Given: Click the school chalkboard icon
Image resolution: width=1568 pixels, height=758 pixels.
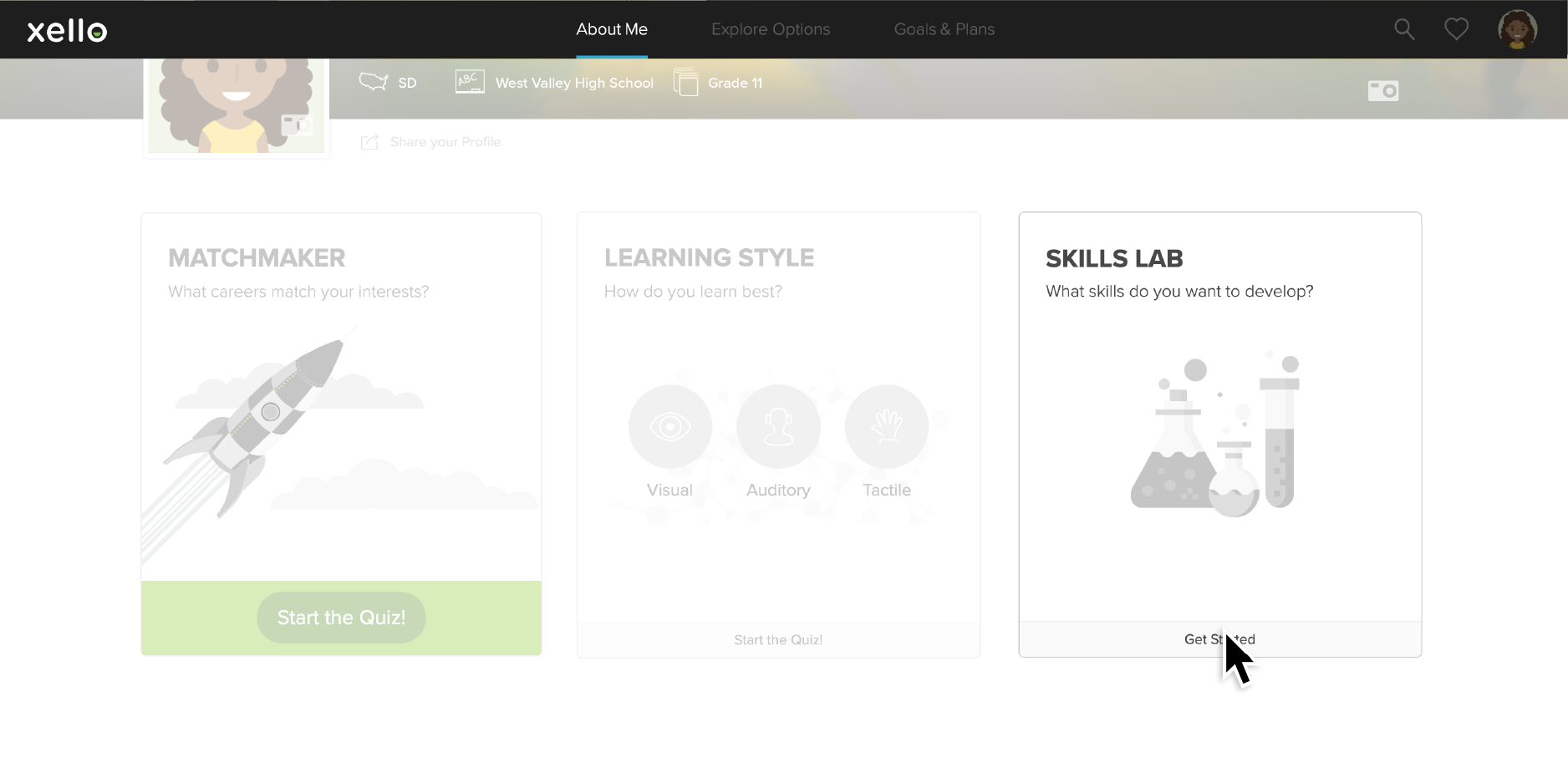Looking at the screenshot, I should 470,82.
